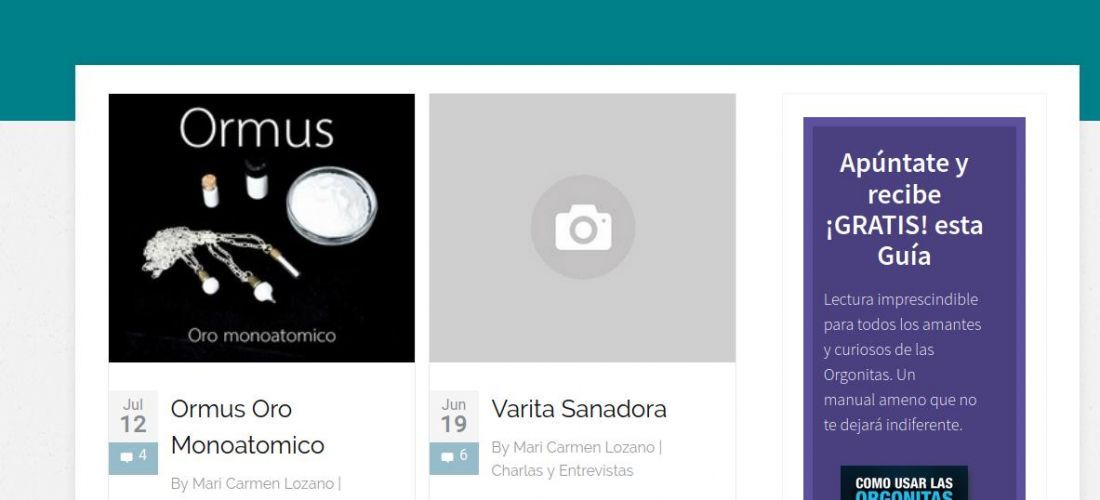The image size is (1100, 500).
Task: Open author Mari Carmen Lozano under Ormus post
Action: 263,483
